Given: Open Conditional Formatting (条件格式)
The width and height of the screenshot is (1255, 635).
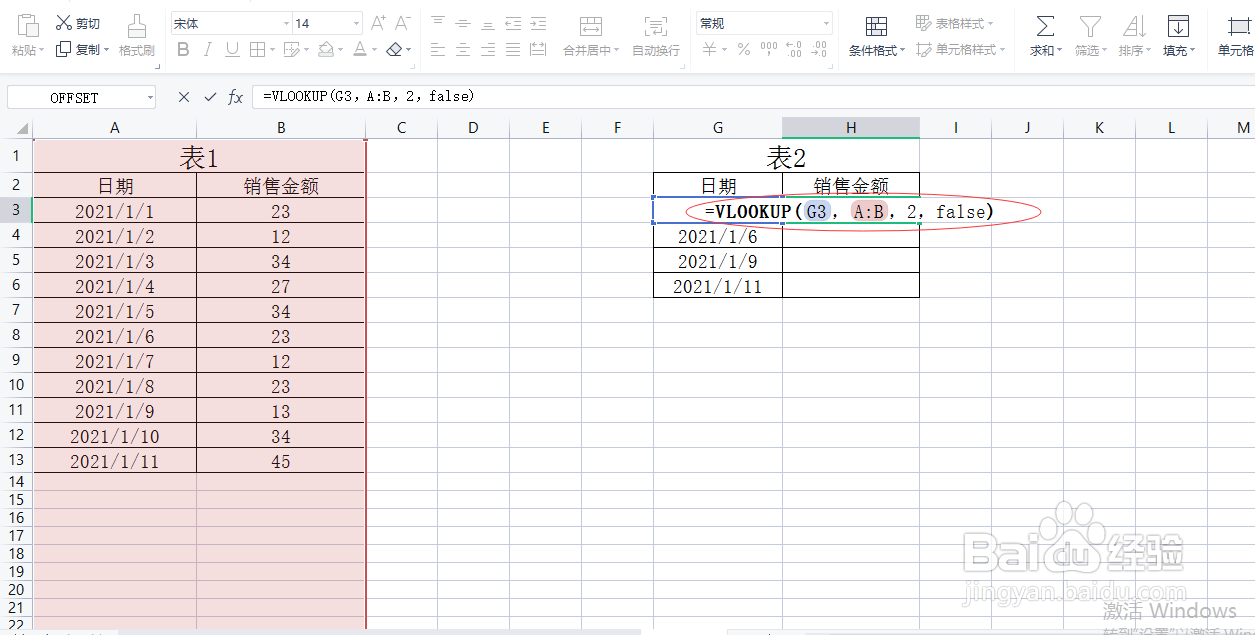Looking at the screenshot, I should 877,35.
